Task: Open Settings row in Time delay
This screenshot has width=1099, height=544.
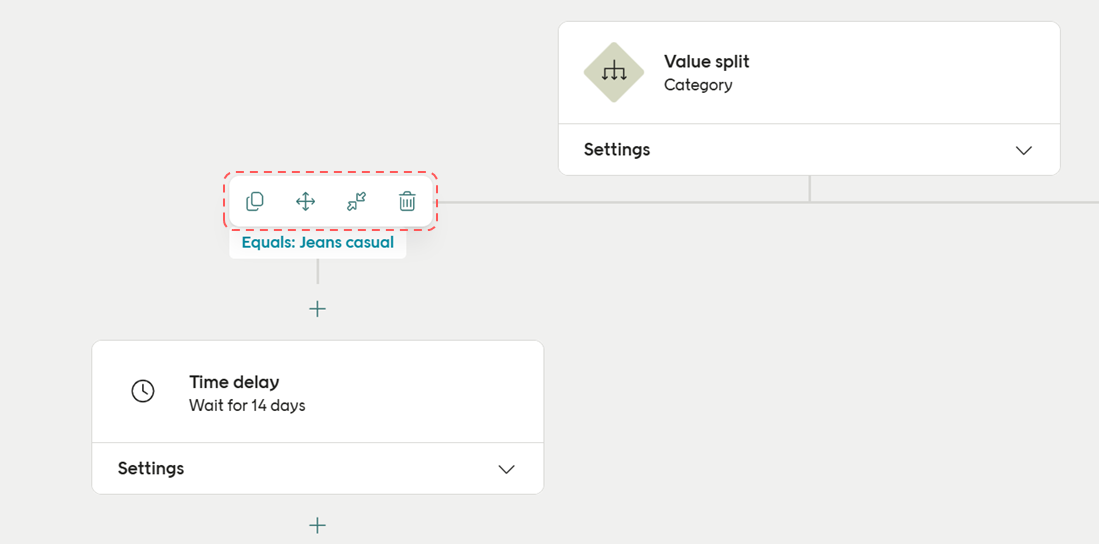Action: [151, 469]
